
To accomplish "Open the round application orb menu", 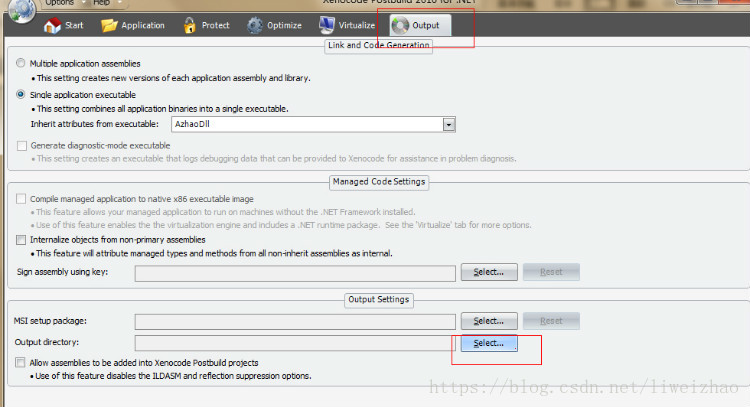I will (22, 11).
